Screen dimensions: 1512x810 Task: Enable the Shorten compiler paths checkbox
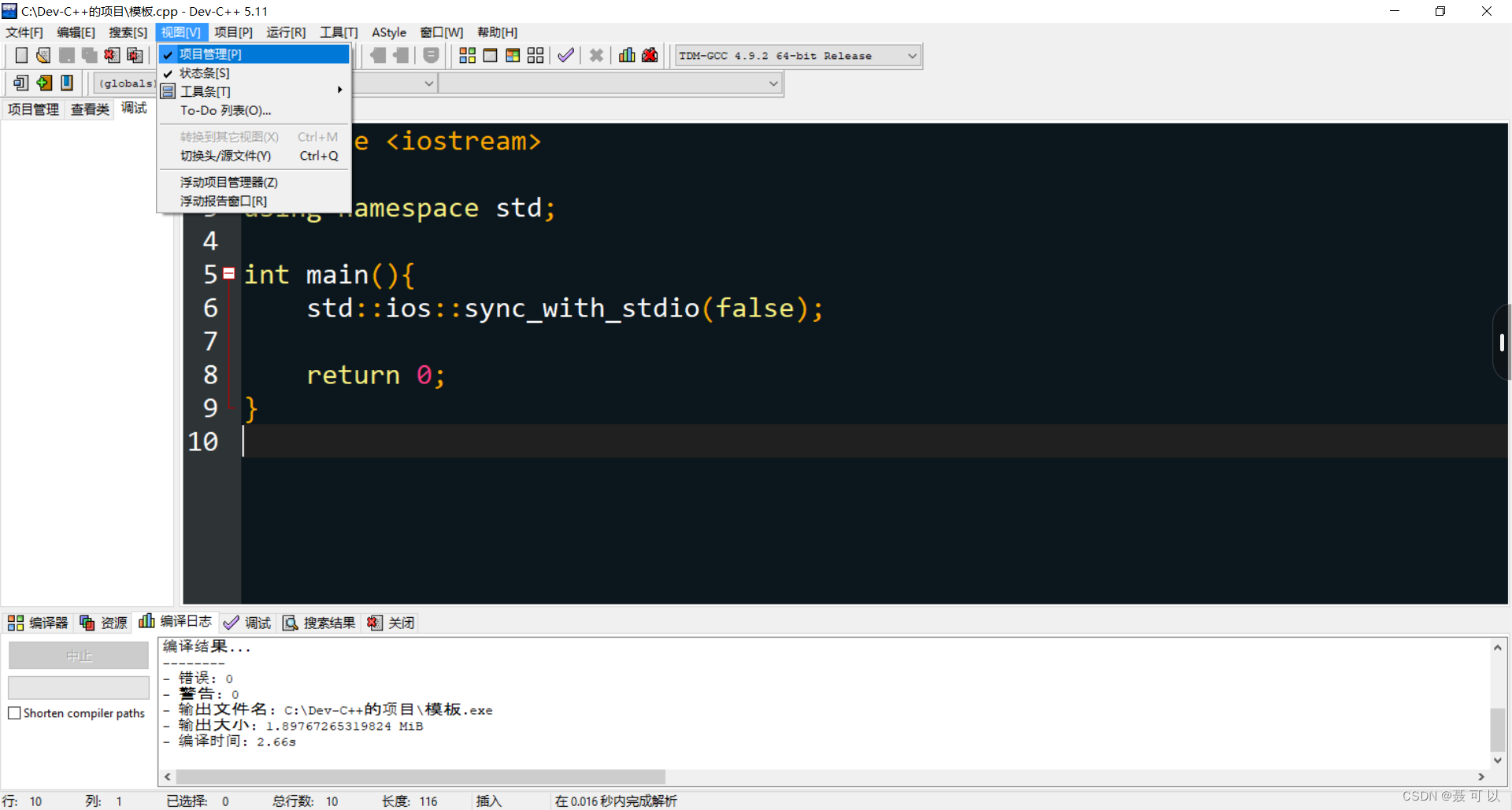point(14,713)
